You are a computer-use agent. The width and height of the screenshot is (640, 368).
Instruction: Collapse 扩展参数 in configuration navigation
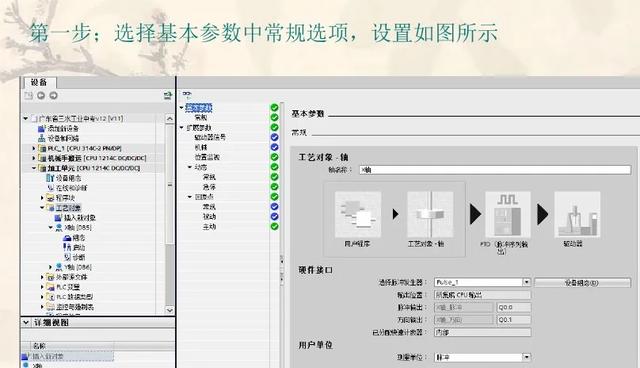(x=182, y=127)
